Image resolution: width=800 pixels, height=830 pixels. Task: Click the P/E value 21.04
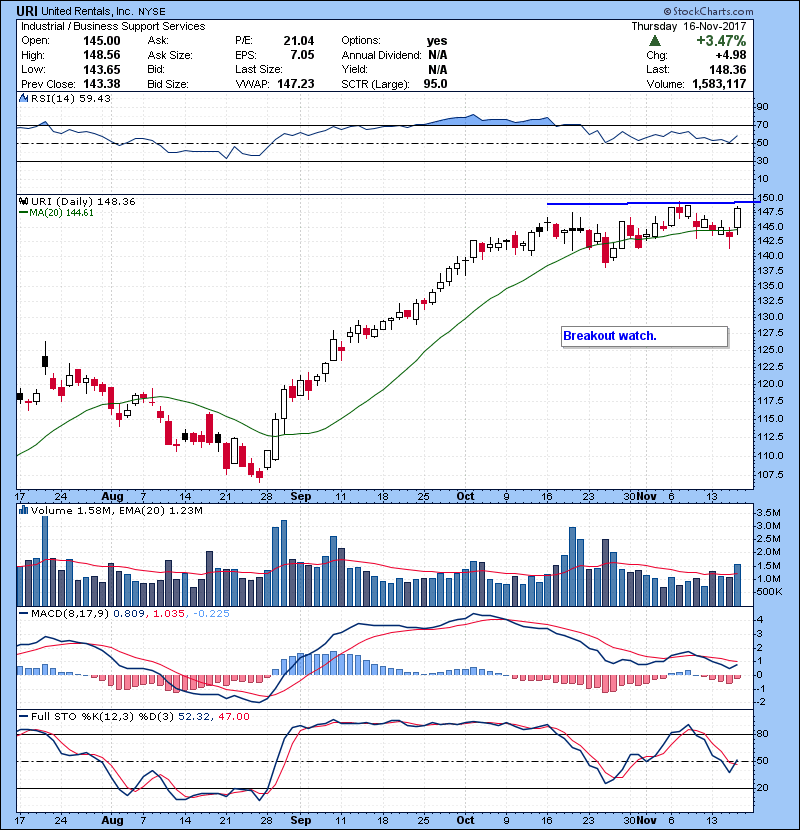[x=299, y=41]
